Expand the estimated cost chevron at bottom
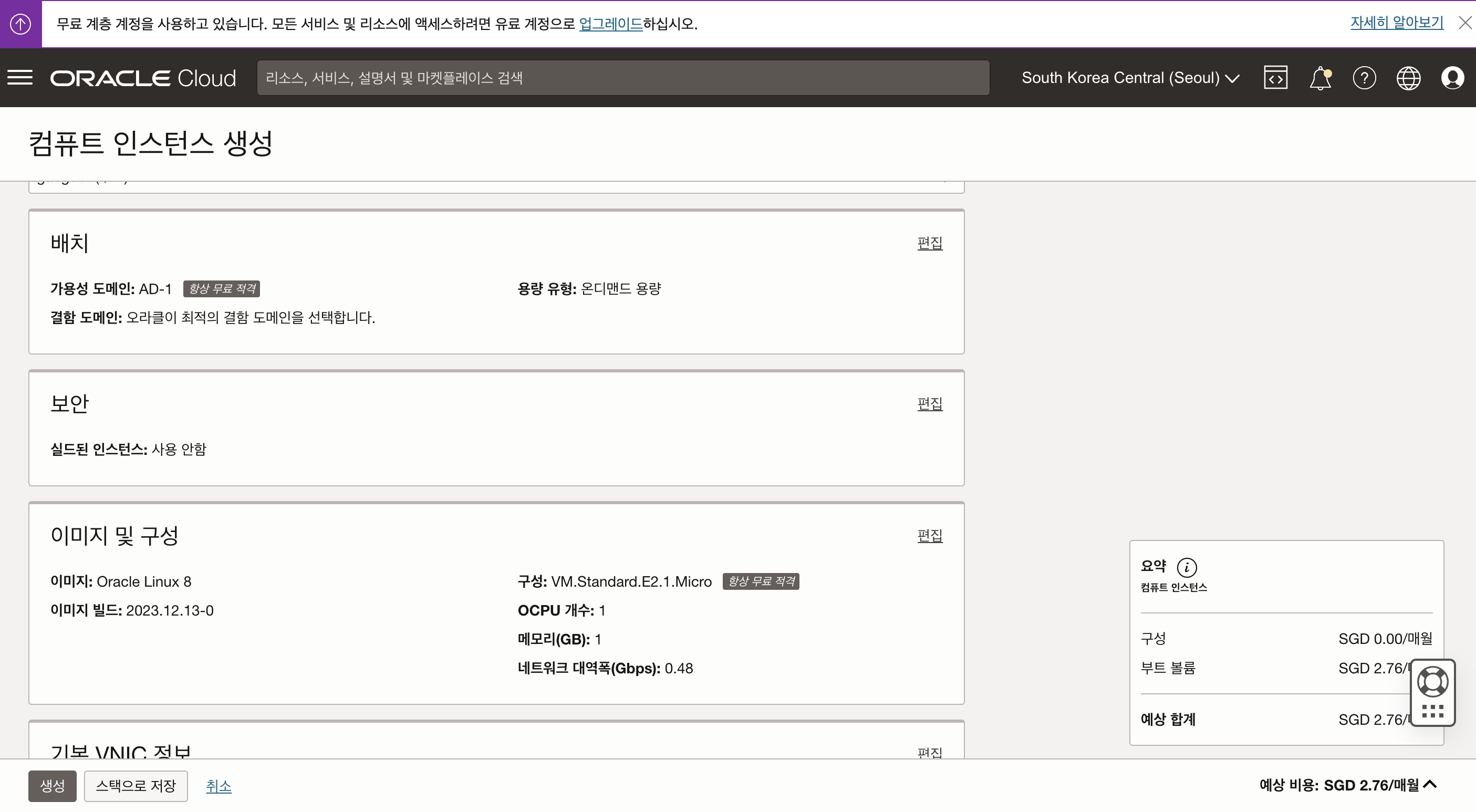The height and width of the screenshot is (812, 1476). [1430, 785]
